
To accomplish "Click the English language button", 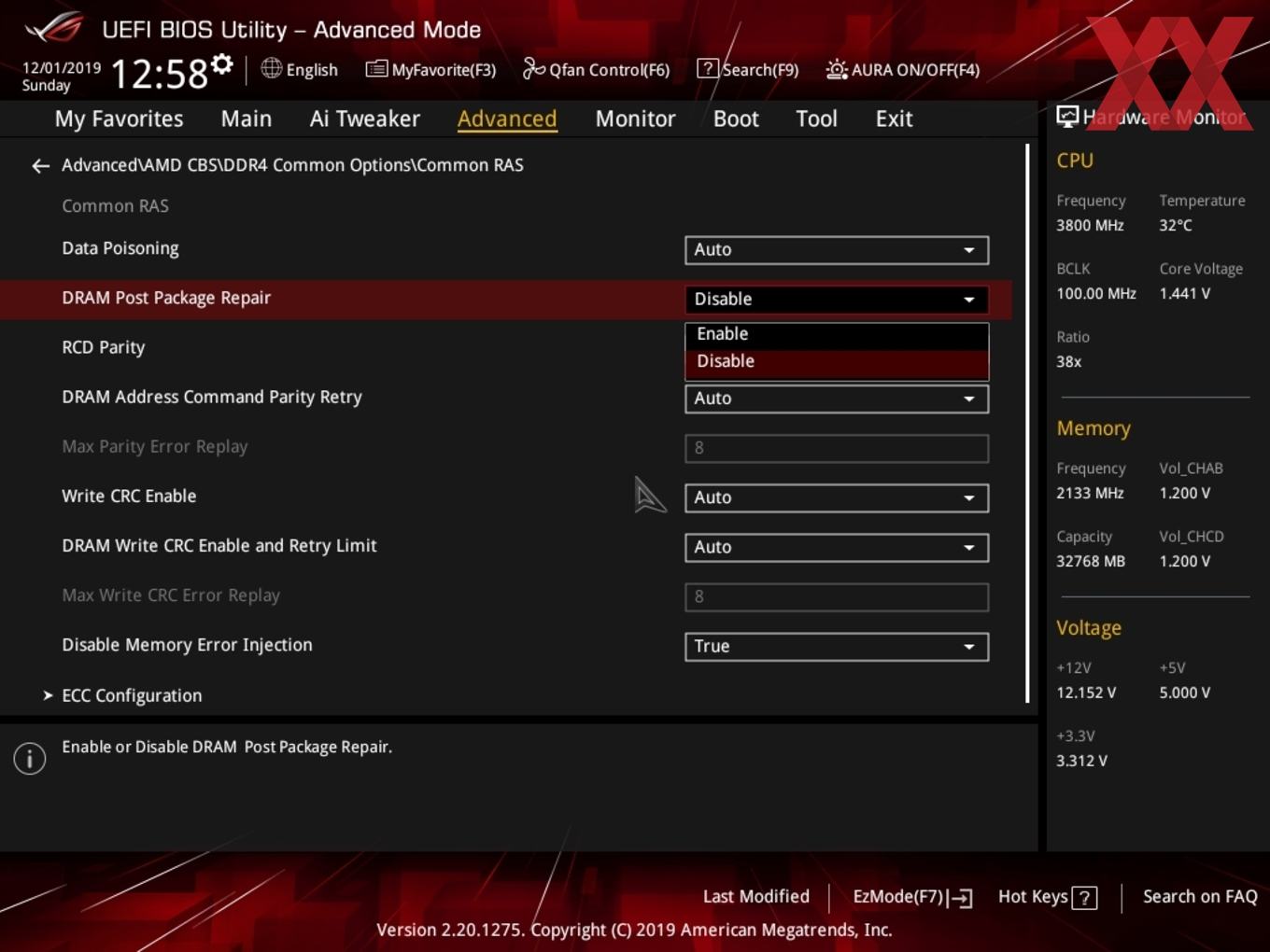I will (299, 69).
